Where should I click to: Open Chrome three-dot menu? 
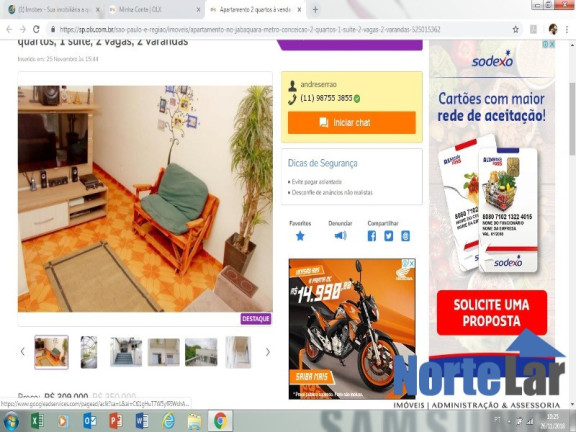[566, 29]
